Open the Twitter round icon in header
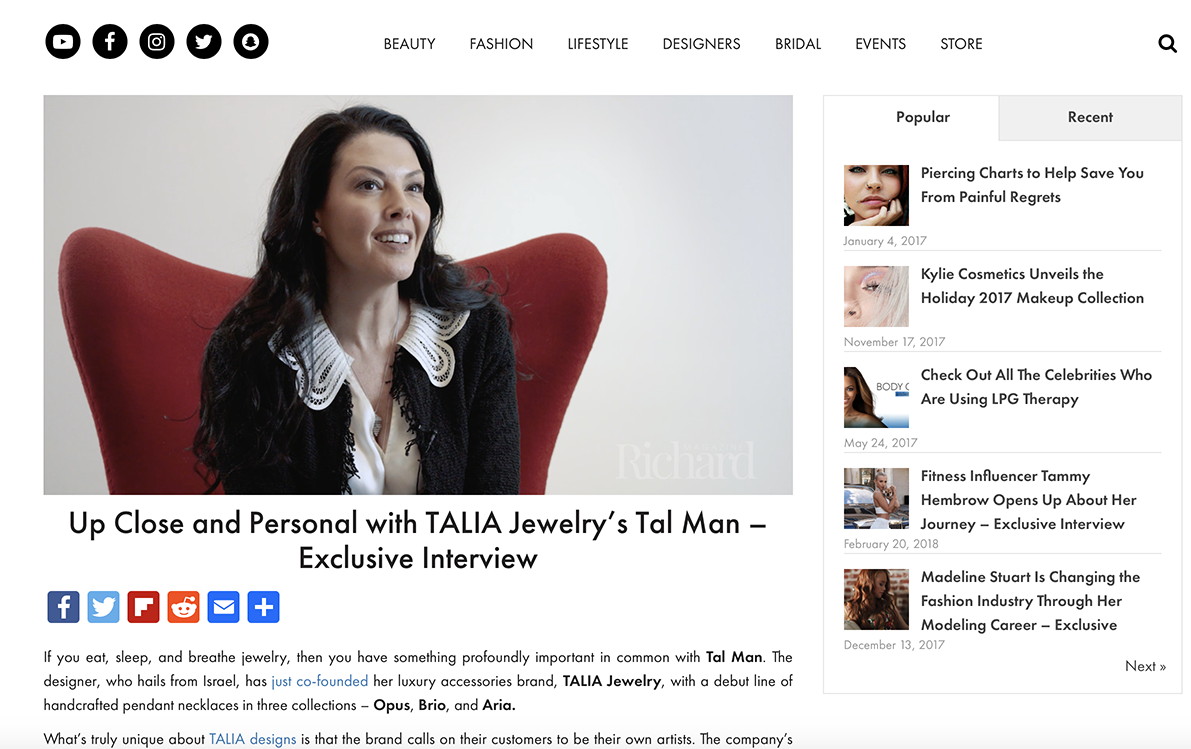 click(204, 42)
